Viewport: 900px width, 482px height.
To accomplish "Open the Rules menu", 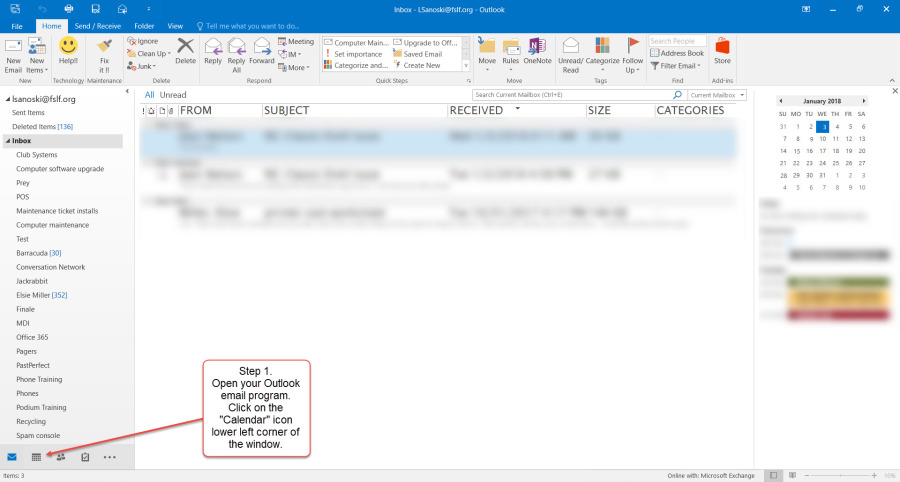I will pyautogui.click(x=510, y=56).
